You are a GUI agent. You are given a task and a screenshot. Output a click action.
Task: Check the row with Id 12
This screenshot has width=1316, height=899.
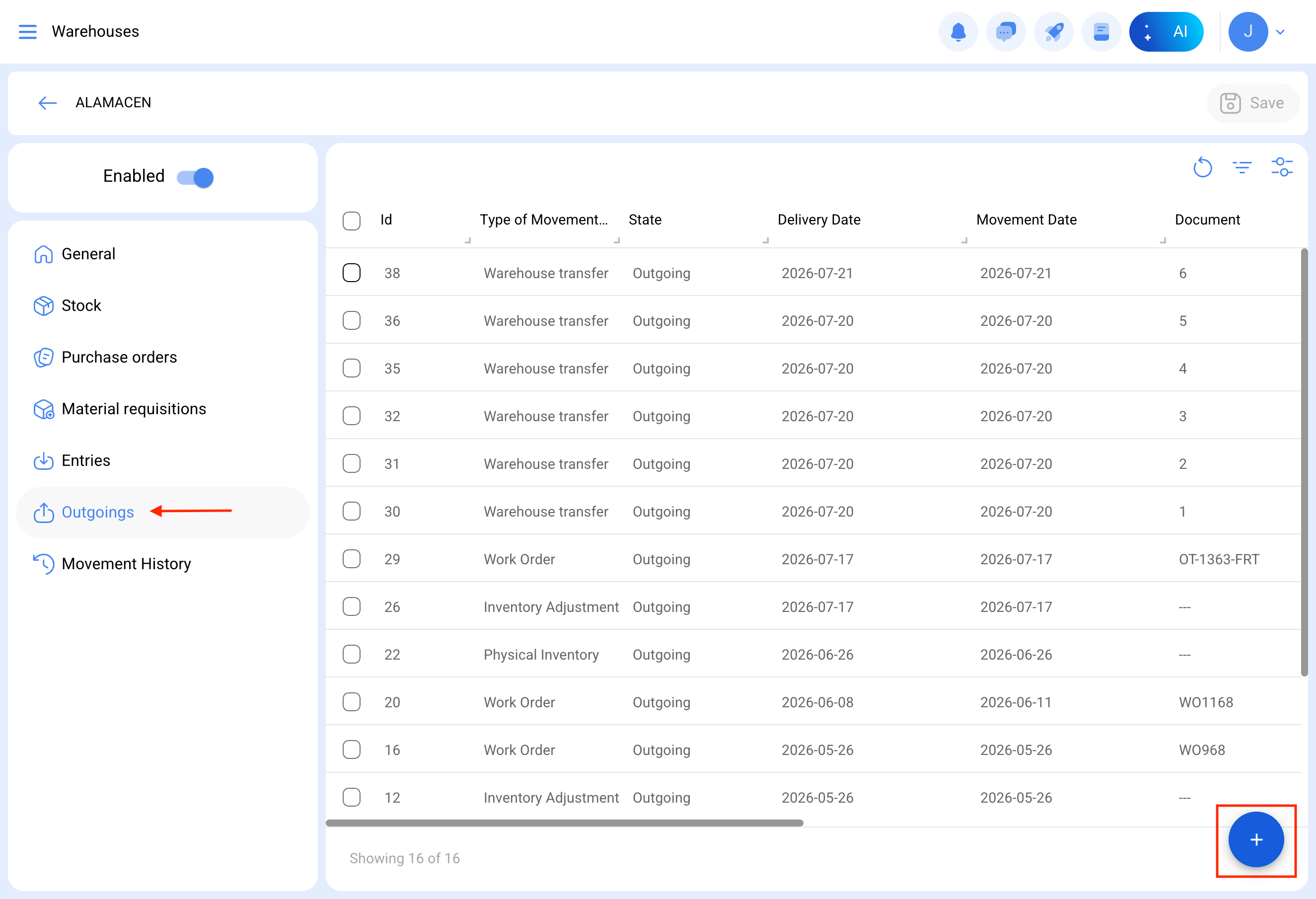tap(352, 798)
